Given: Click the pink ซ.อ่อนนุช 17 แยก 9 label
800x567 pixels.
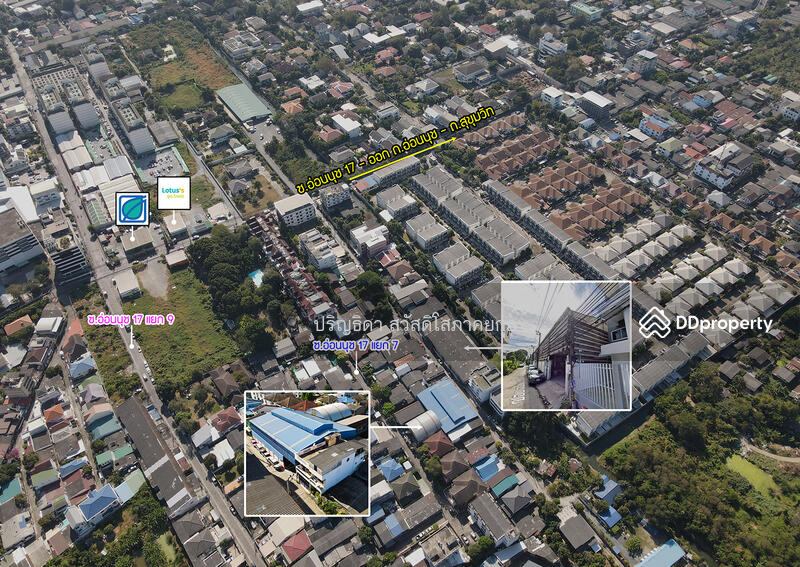Looking at the screenshot, I should (x=131, y=319).
